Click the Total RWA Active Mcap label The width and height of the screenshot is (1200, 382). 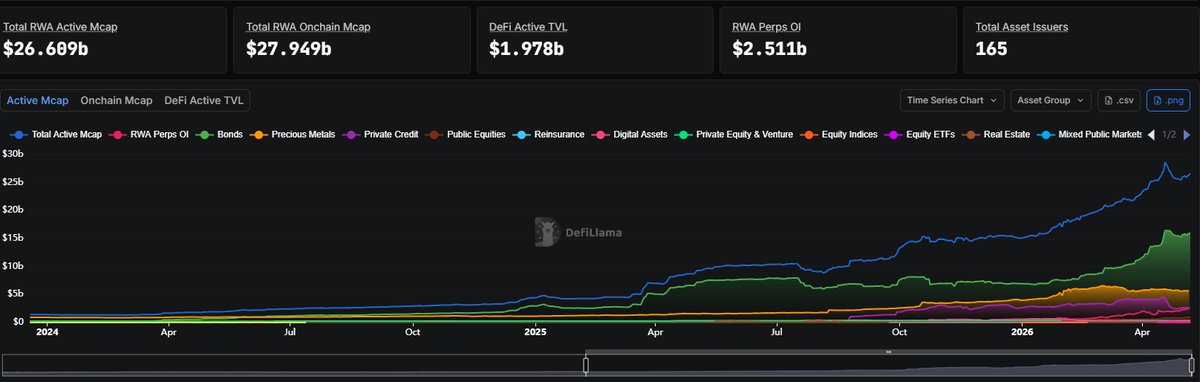pos(60,27)
